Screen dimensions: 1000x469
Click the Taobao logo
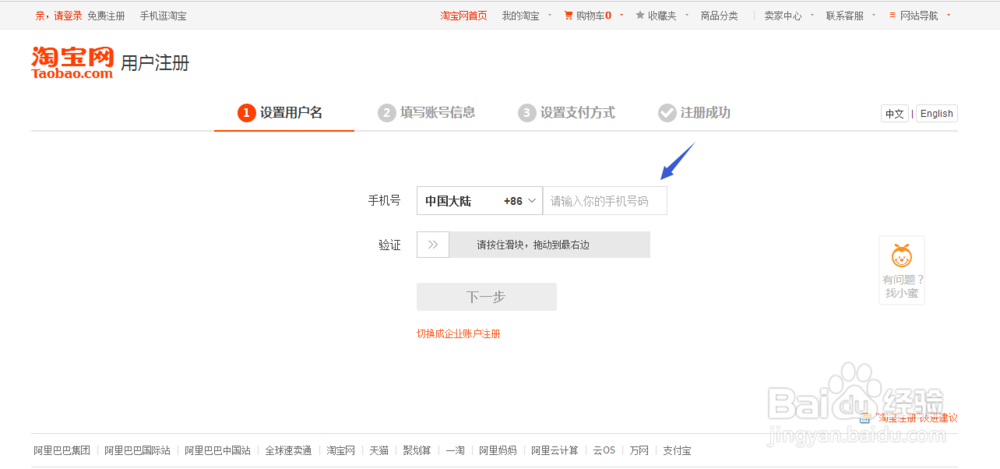72,63
